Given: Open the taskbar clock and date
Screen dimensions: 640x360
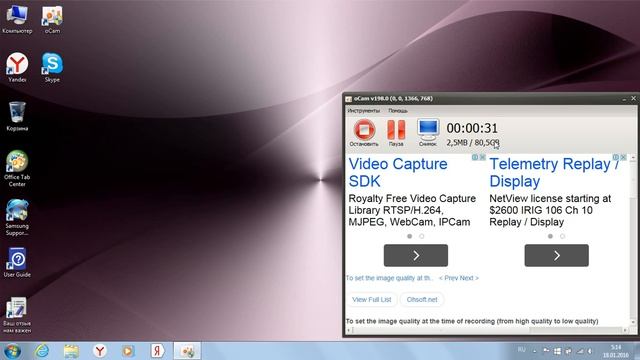Looking at the screenshot, I should pos(616,351).
